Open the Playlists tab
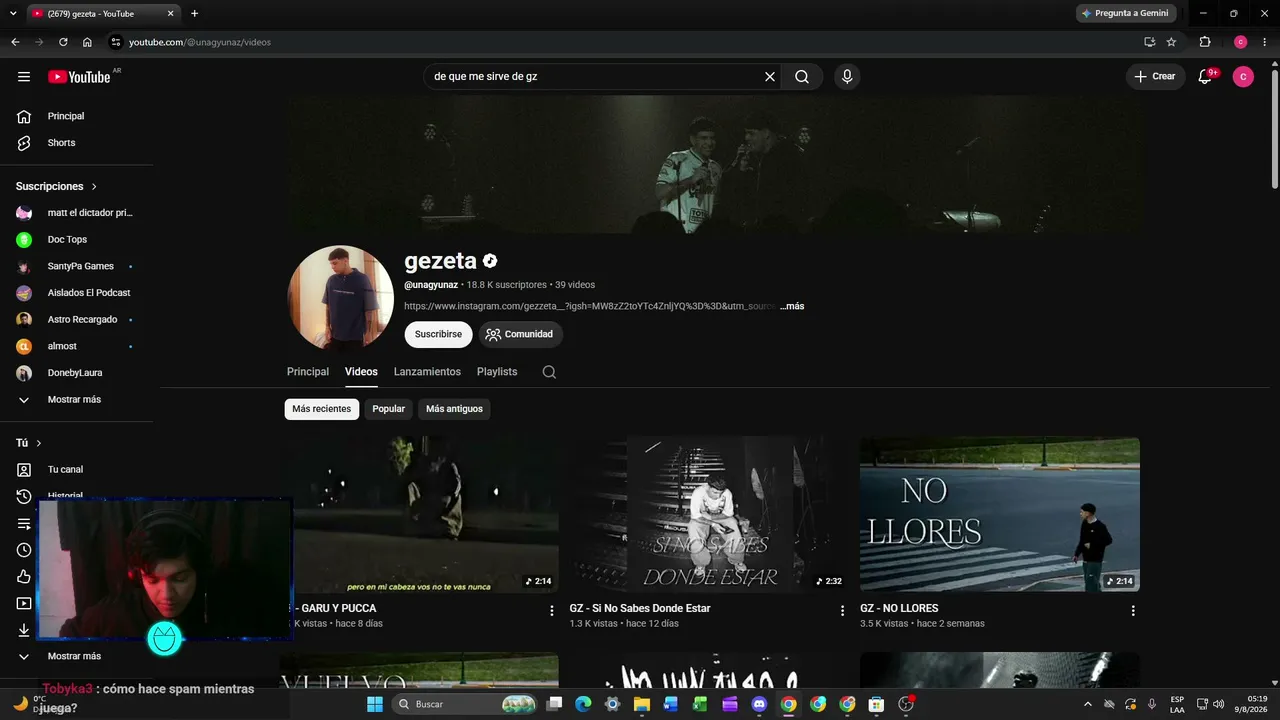Viewport: 1280px width, 720px height. click(x=497, y=372)
